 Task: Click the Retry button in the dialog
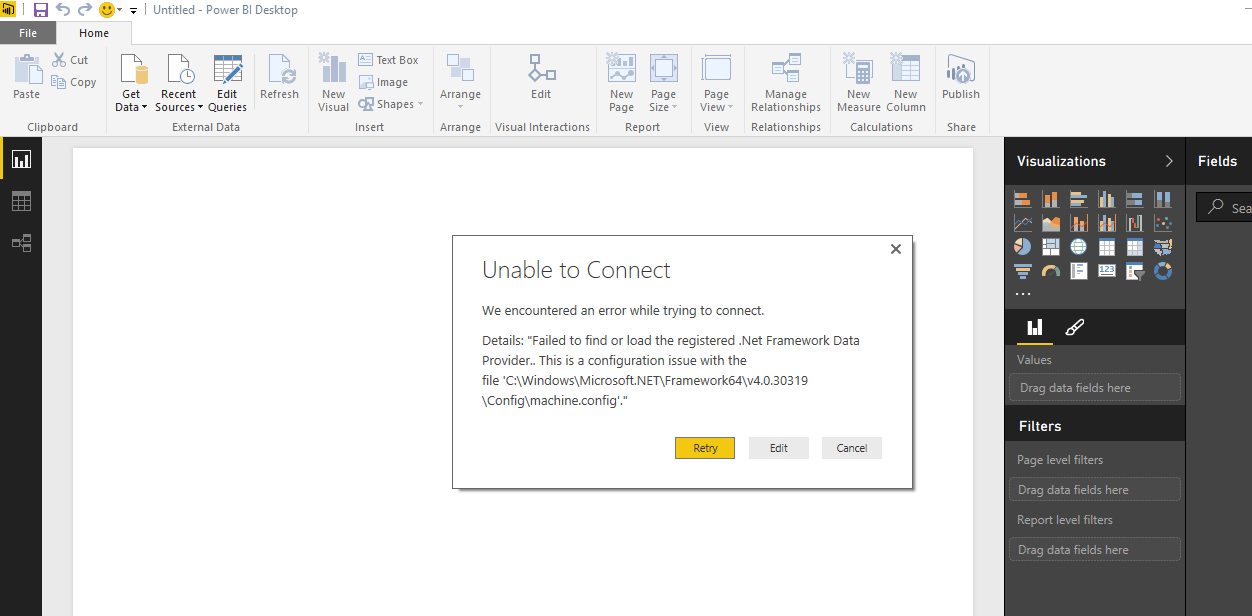[x=705, y=448]
